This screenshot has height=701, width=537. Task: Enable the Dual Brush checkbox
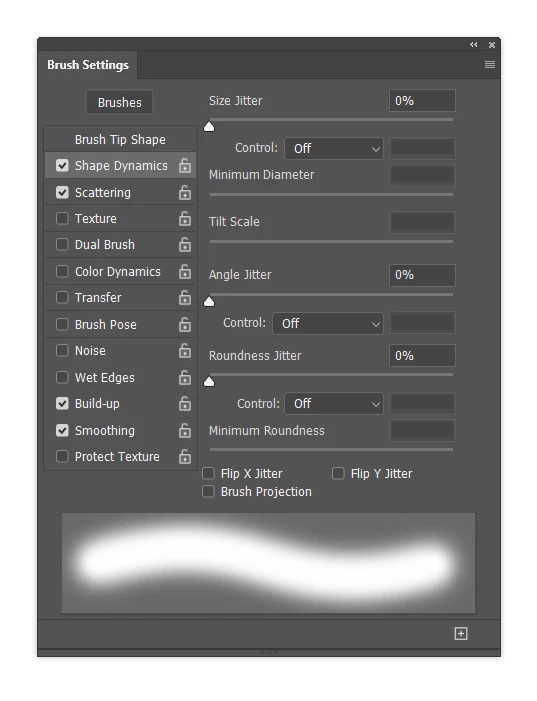(x=62, y=245)
